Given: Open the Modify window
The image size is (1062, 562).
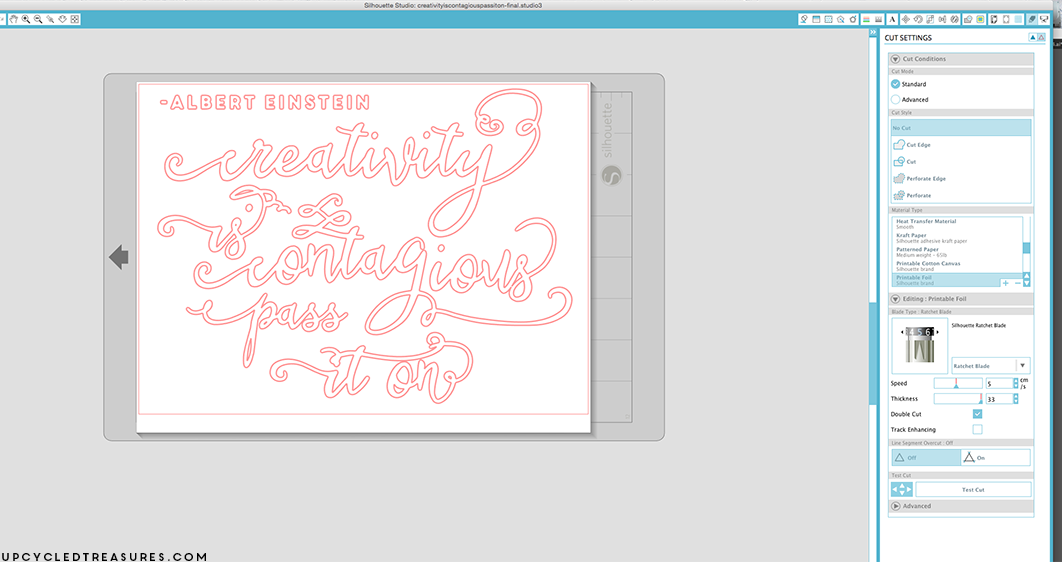Looking at the screenshot, I should pyautogui.click(x=968, y=20).
